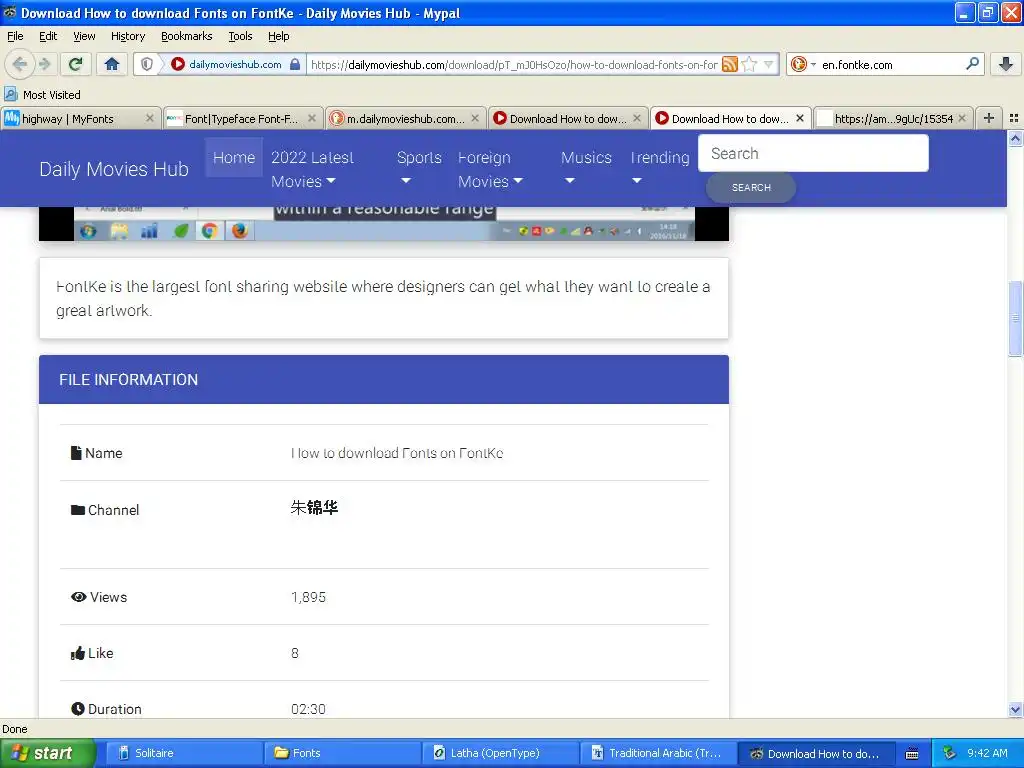Expand the Foreign Movies nav dropdown

click(x=490, y=169)
